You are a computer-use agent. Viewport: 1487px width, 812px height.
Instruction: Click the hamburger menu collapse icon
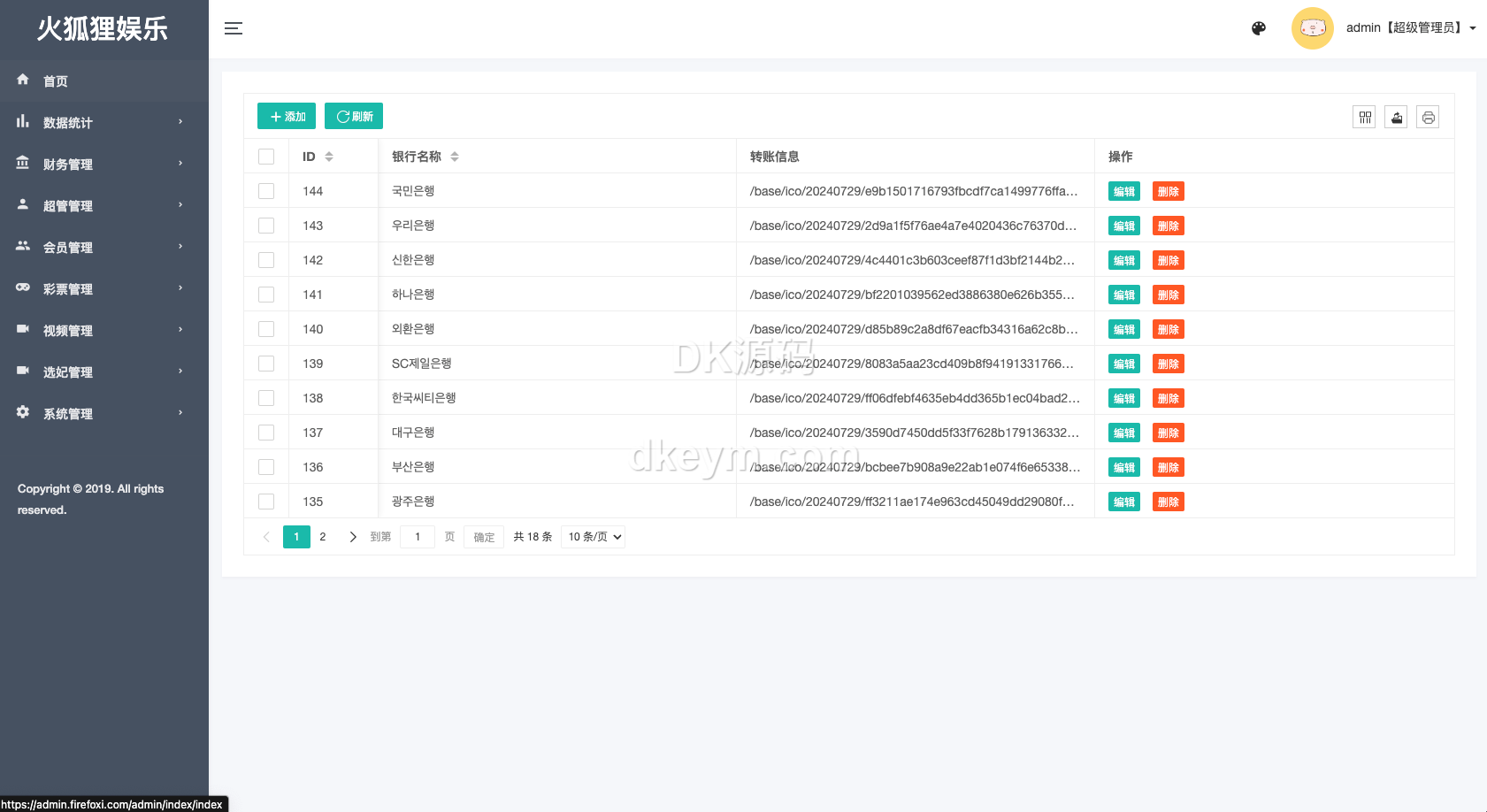pos(234,28)
